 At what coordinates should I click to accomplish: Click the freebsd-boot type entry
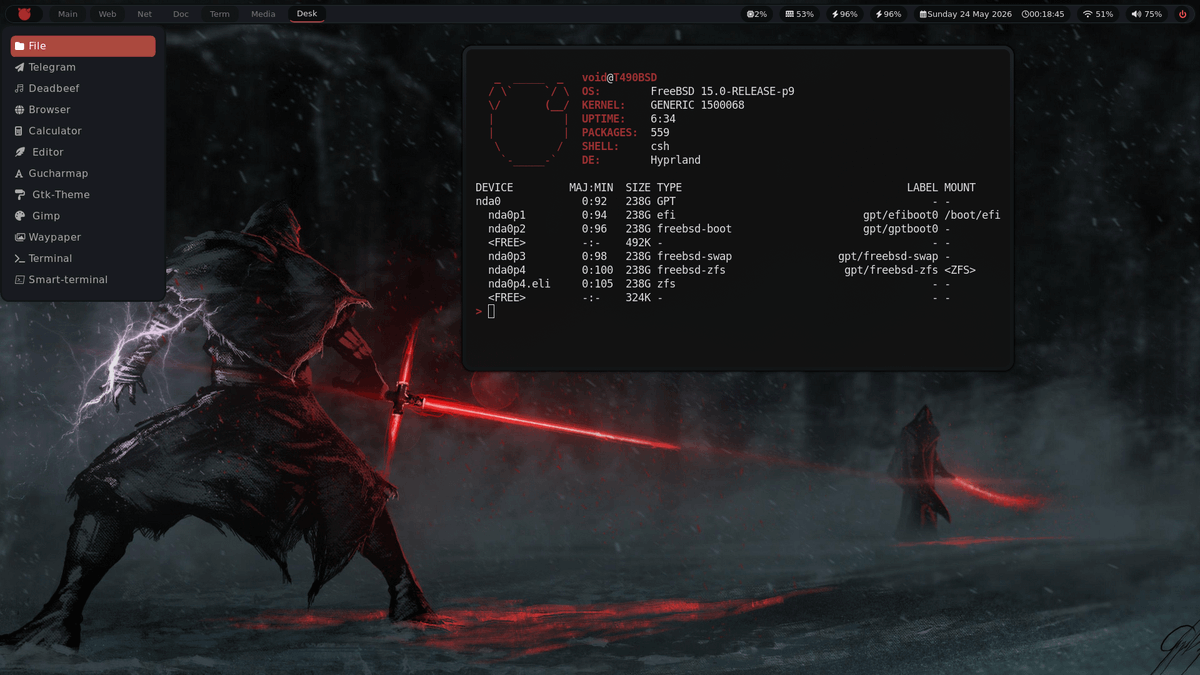(694, 229)
